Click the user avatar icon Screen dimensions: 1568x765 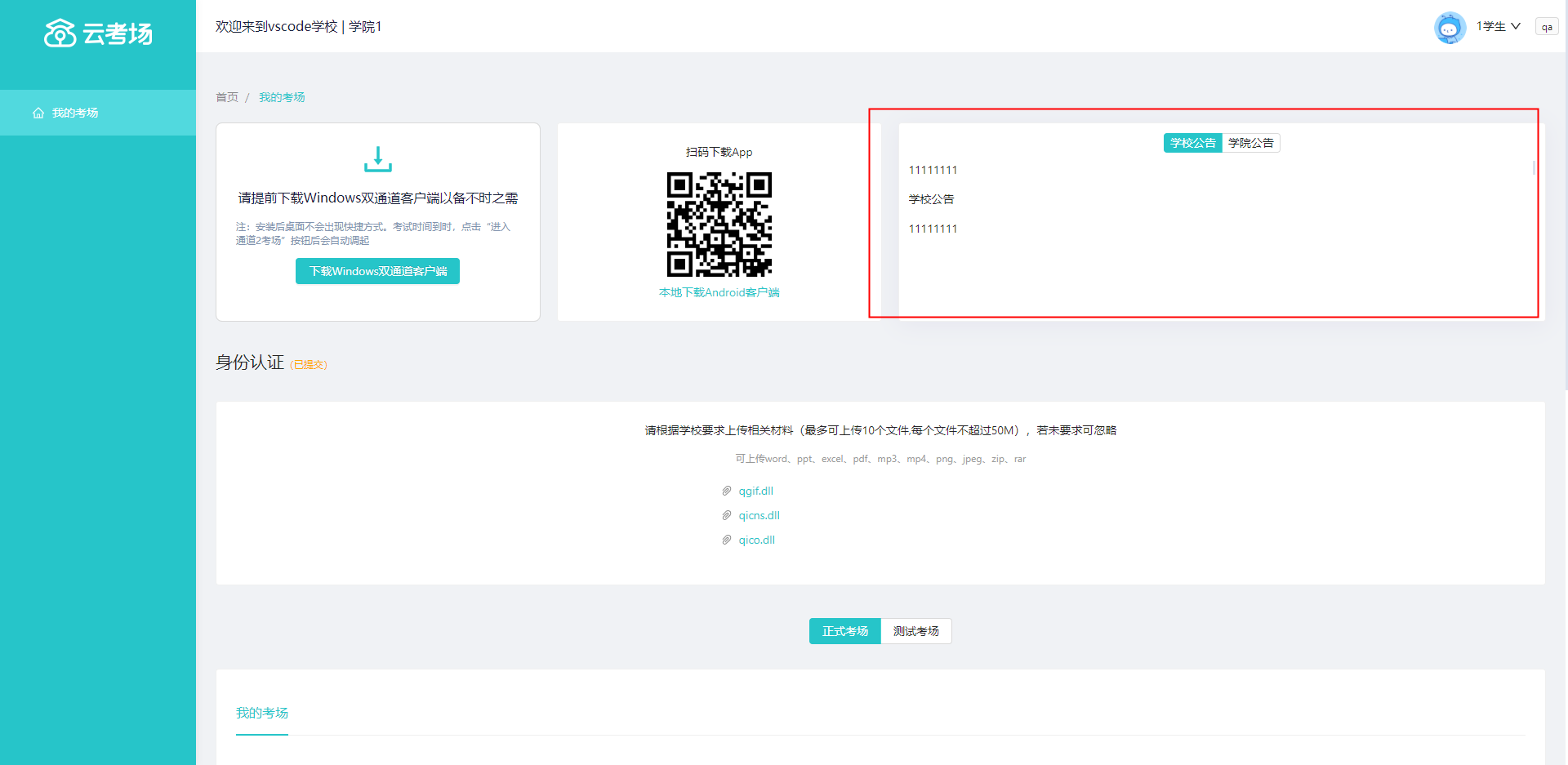[1450, 27]
